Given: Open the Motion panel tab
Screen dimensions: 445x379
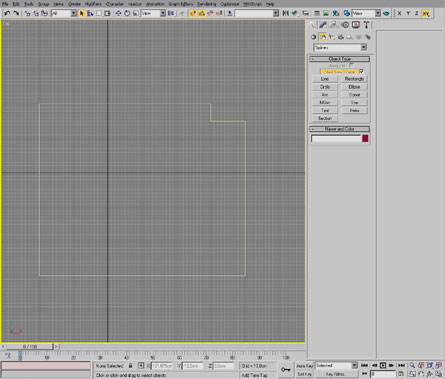Looking at the screenshot, I should point(345,25).
